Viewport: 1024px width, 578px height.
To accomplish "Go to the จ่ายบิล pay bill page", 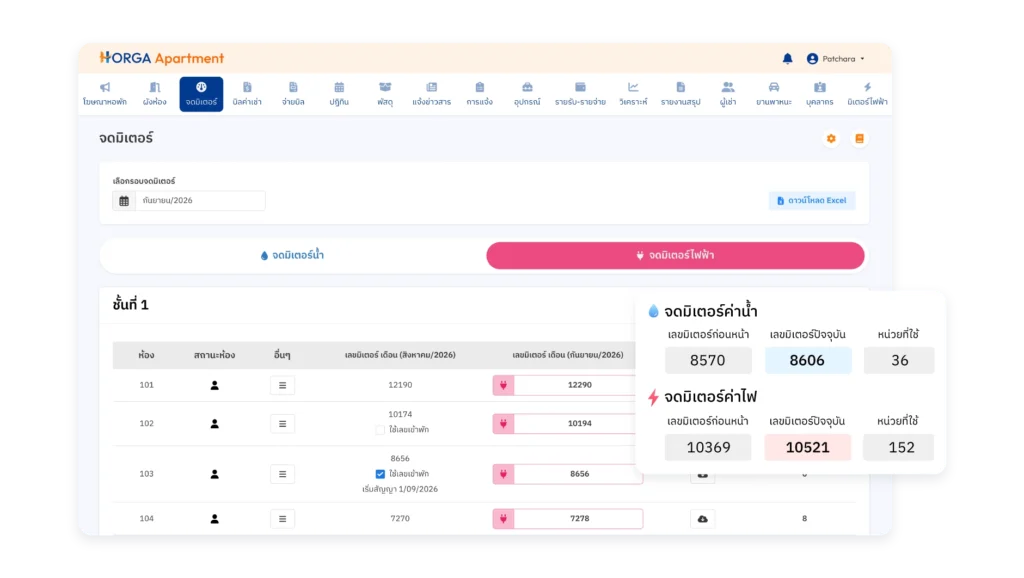I will click(293, 94).
